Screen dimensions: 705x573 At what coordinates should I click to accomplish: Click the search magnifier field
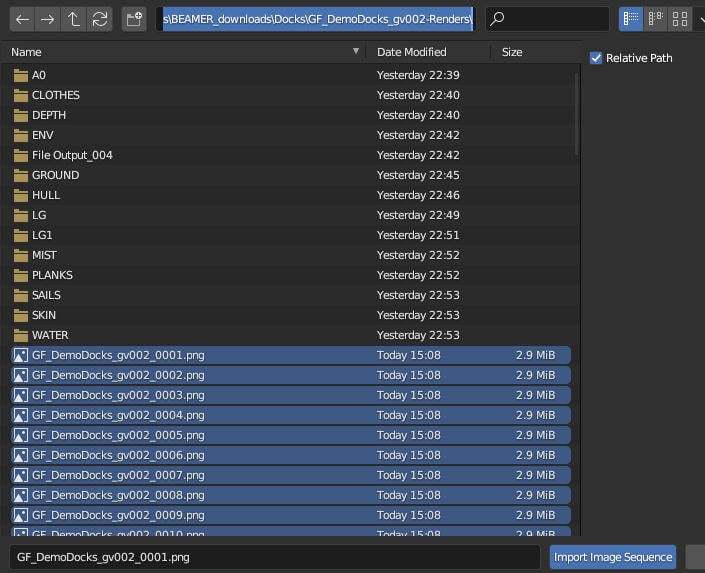coord(547,19)
